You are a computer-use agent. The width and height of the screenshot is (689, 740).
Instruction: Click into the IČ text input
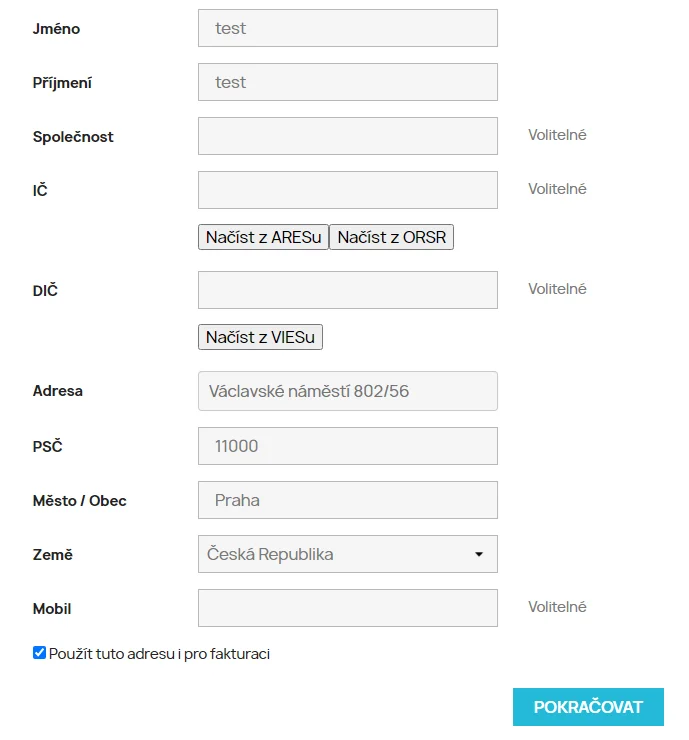point(347,190)
